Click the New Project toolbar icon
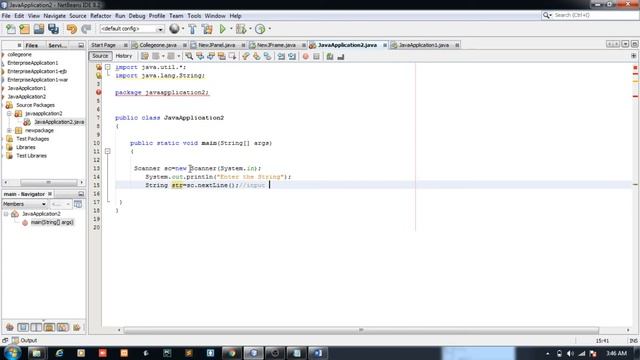 pyautogui.click(x=24, y=29)
